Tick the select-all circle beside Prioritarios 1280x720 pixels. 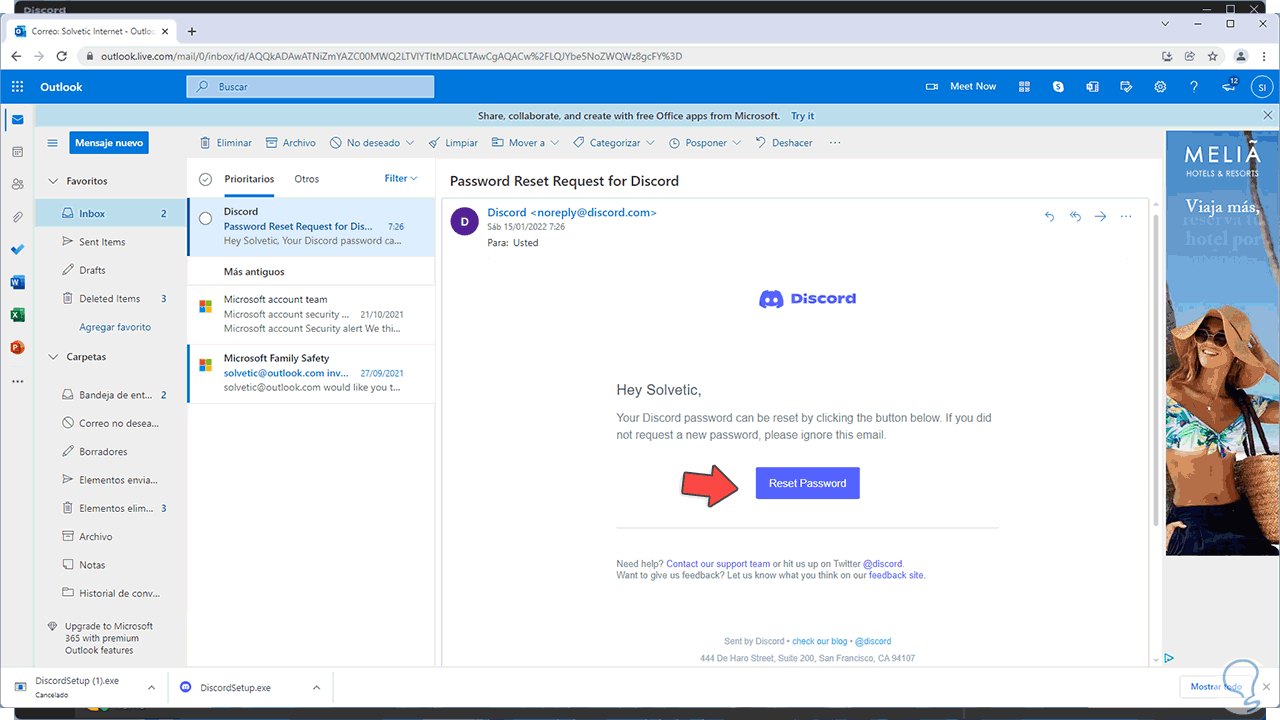click(206, 179)
